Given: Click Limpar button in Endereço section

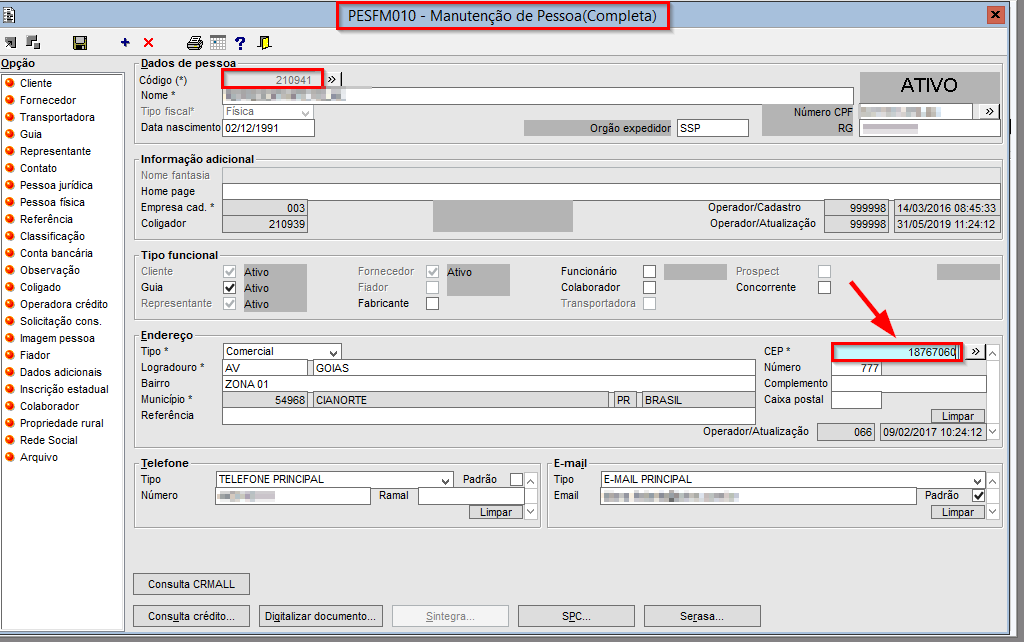Looking at the screenshot, I should click(x=957, y=416).
